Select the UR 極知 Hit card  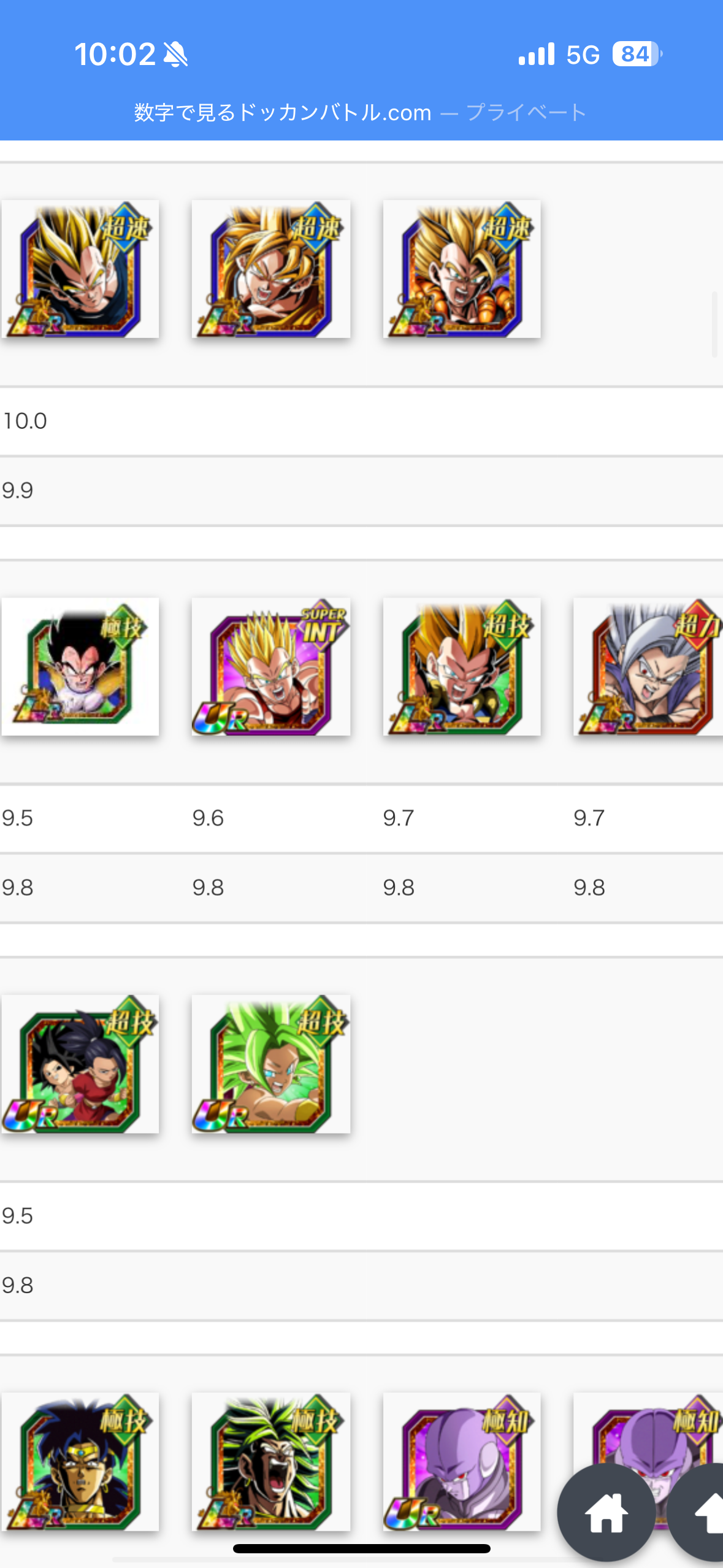[x=462, y=1462]
